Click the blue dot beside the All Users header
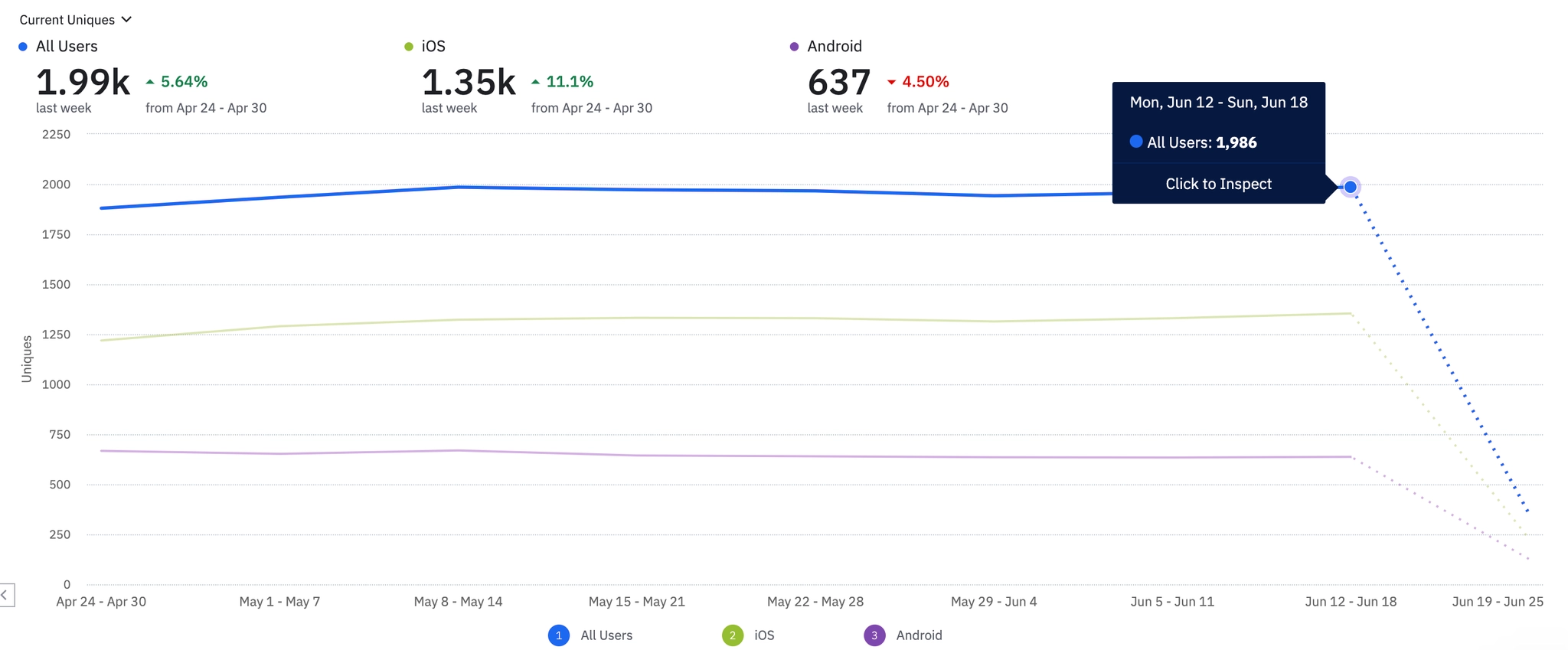Viewport: 1568px width, 650px height. [23, 47]
